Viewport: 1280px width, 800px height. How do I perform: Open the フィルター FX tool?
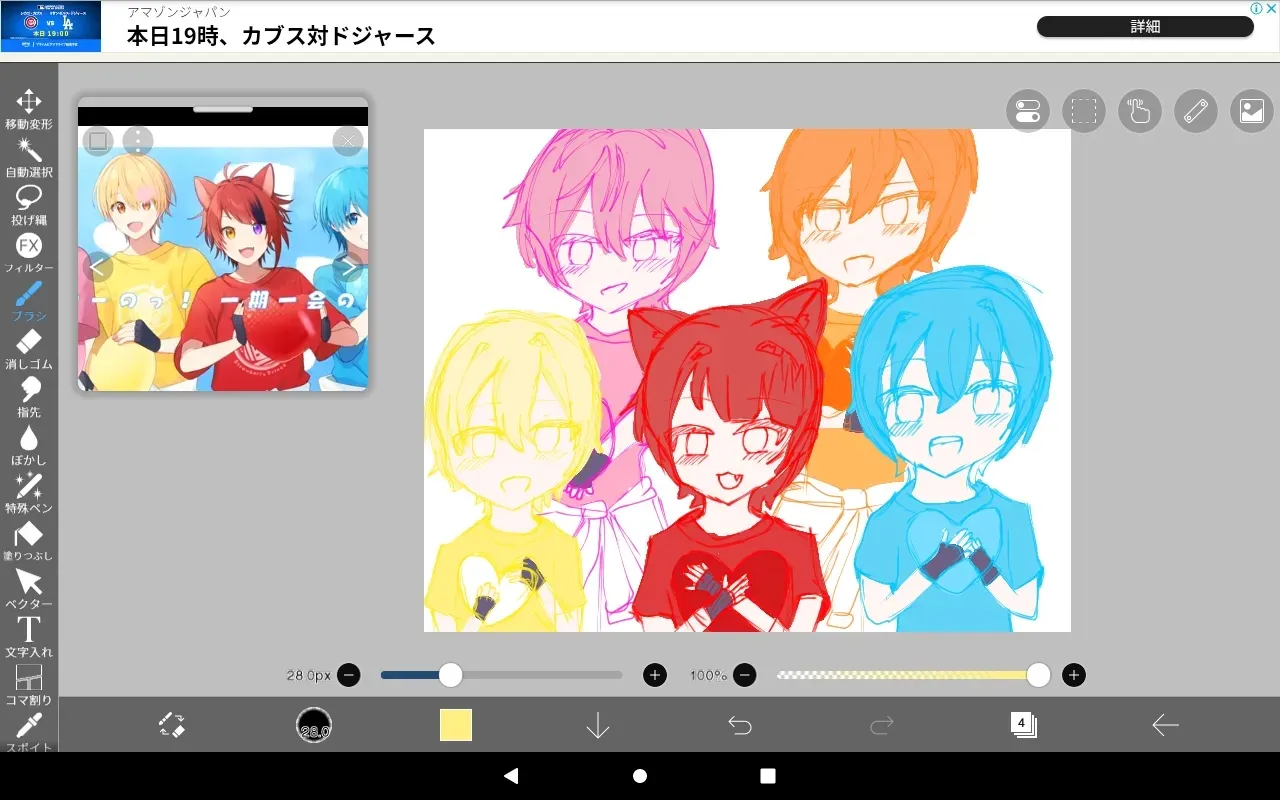[29, 253]
